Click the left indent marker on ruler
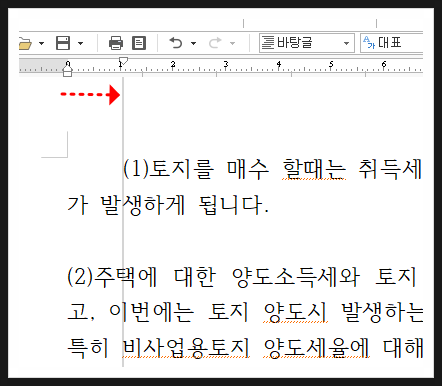 68,71
